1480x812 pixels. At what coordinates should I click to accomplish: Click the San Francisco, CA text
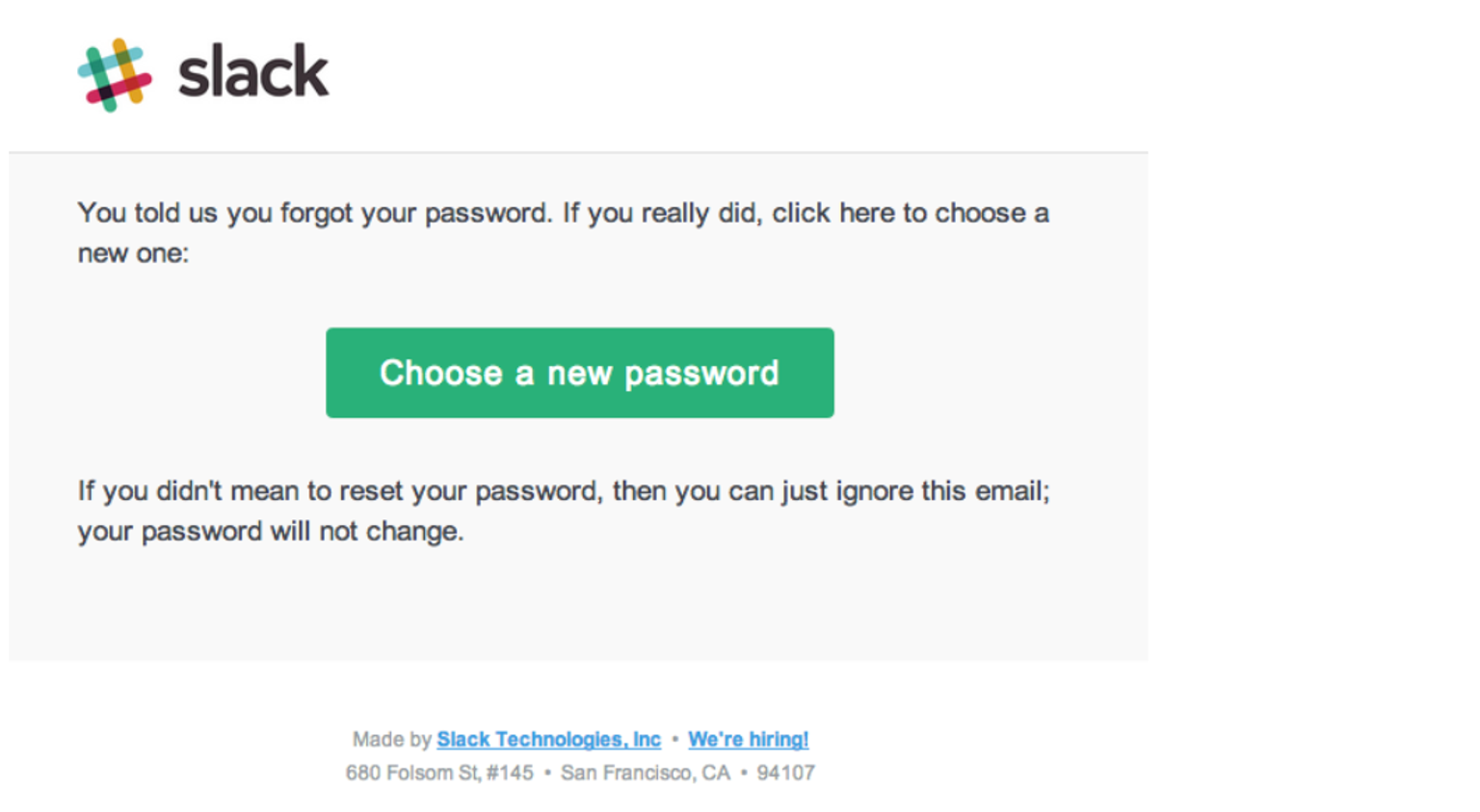click(646, 773)
